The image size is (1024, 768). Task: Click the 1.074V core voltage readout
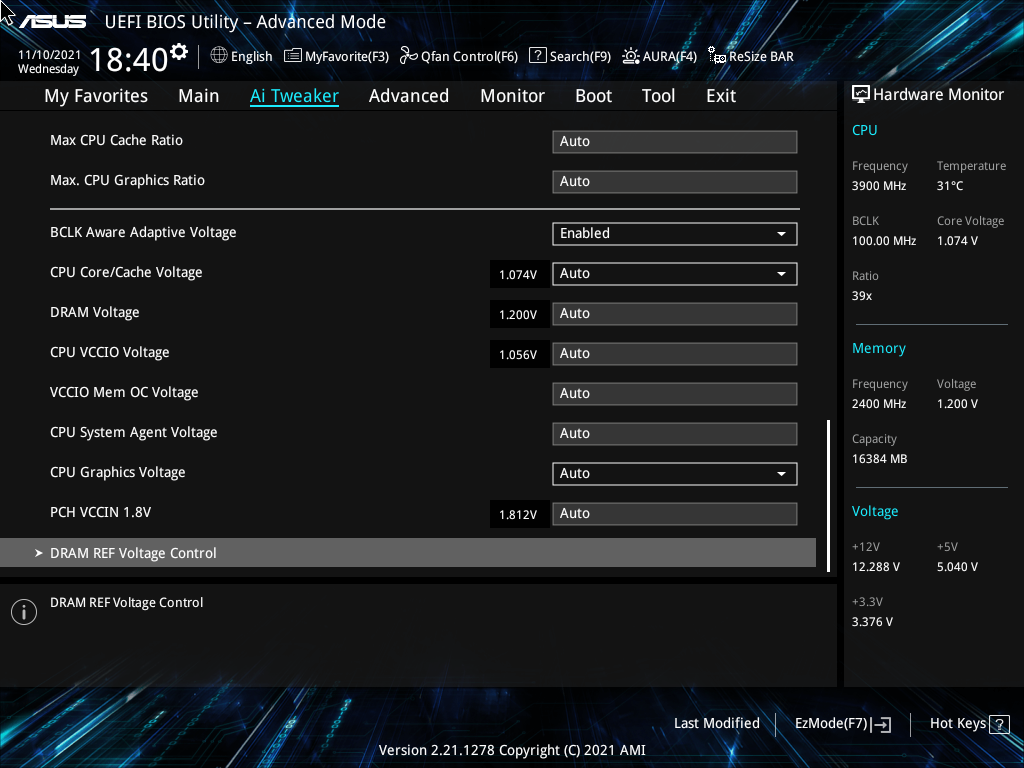[519, 275]
